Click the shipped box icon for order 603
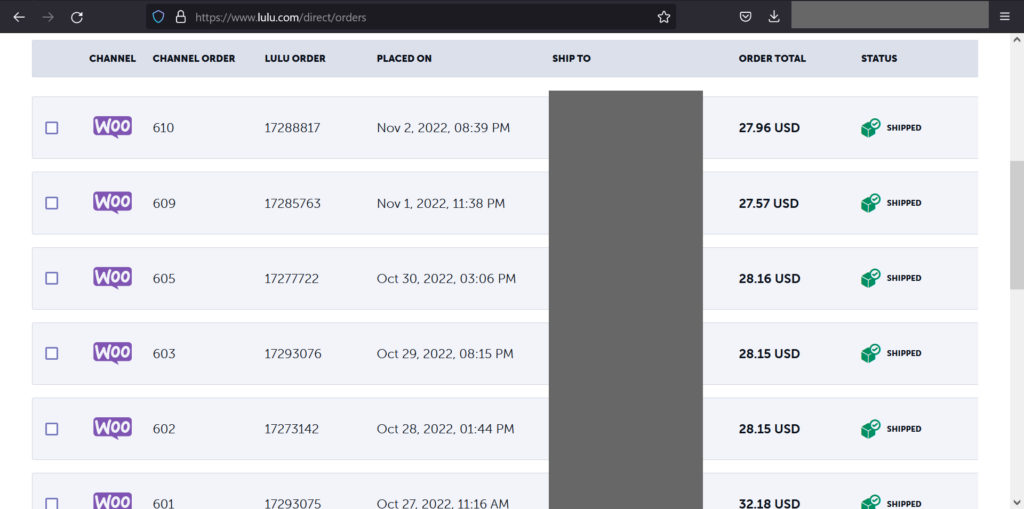 click(871, 353)
